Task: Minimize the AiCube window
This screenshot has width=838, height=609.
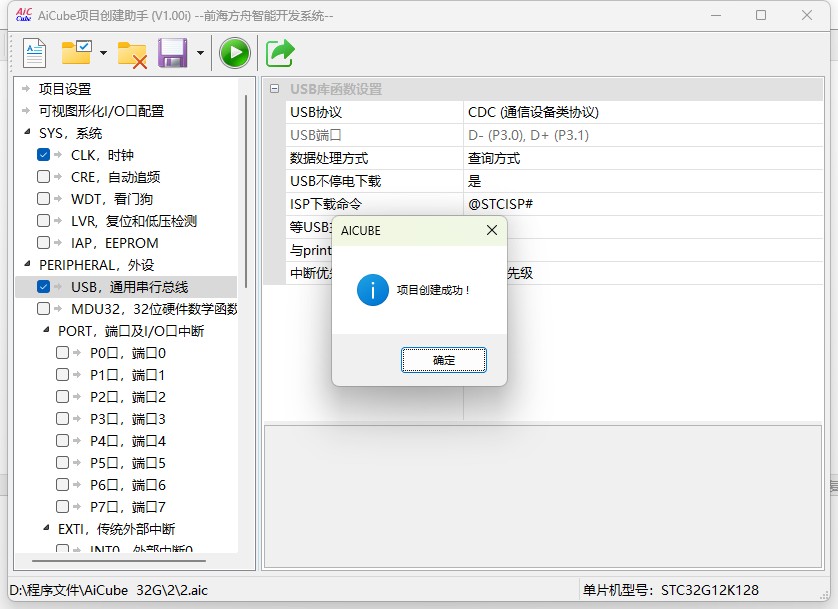Action: pyautogui.click(x=716, y=15)
